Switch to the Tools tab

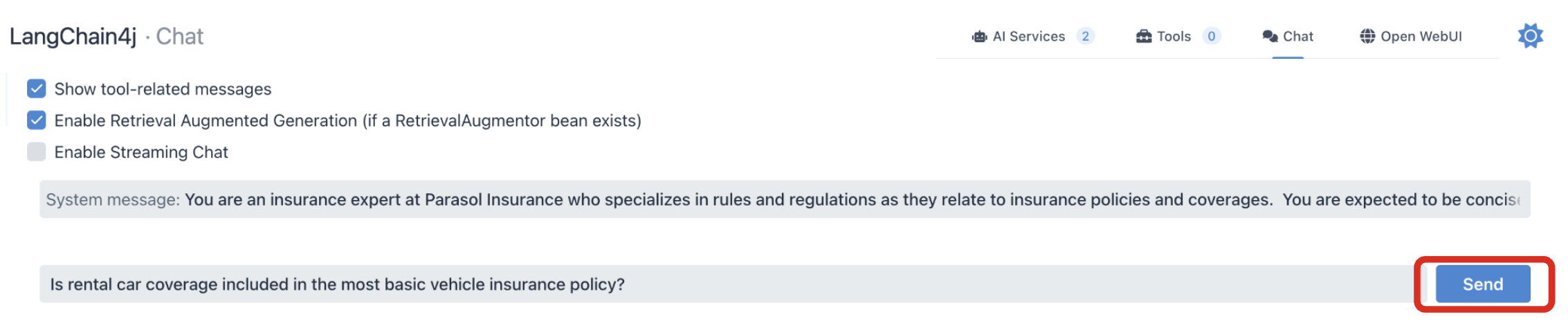[x=1174, y=37]
